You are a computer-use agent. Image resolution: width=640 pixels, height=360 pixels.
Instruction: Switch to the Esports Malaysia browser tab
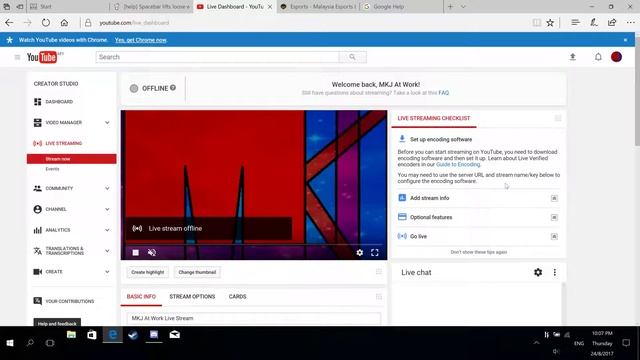coord(318,7)
